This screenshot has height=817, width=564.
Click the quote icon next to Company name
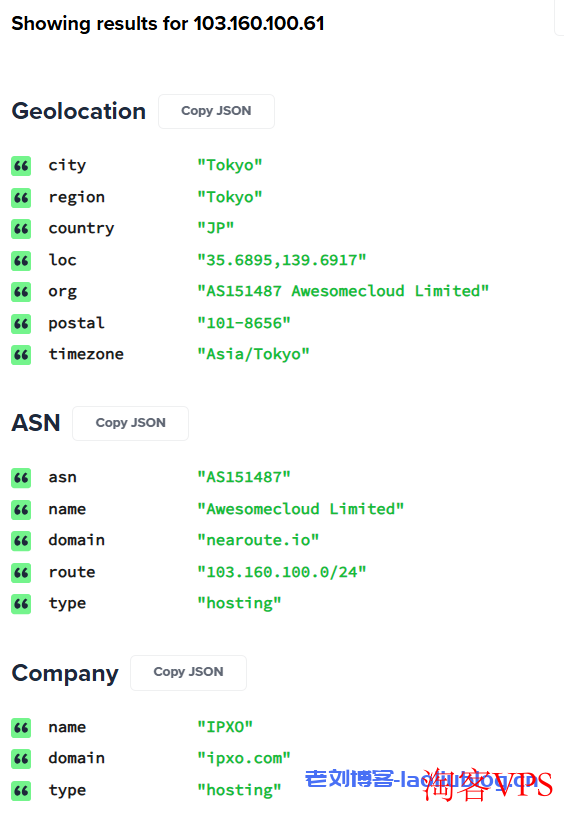[x=21, y=727]
